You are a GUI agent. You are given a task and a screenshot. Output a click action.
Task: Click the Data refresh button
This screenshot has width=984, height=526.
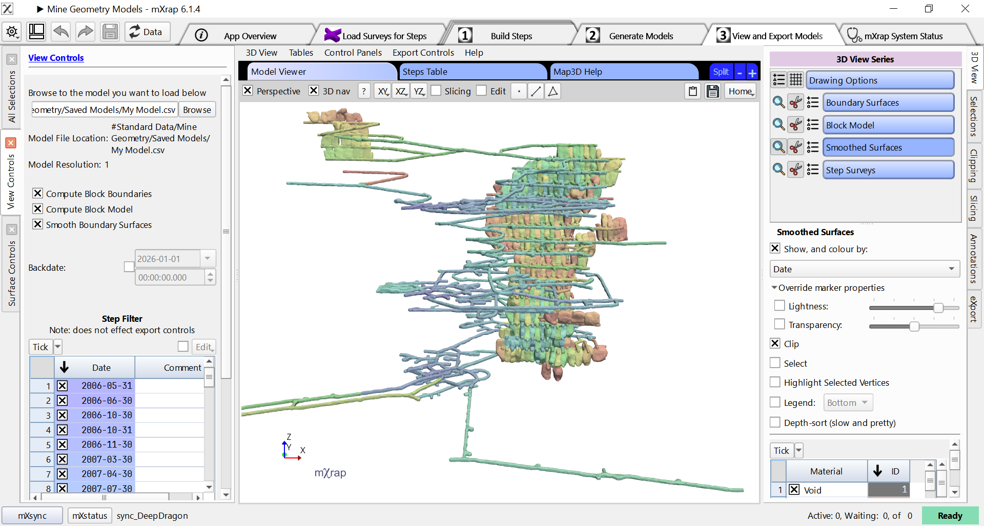[147, 32]
